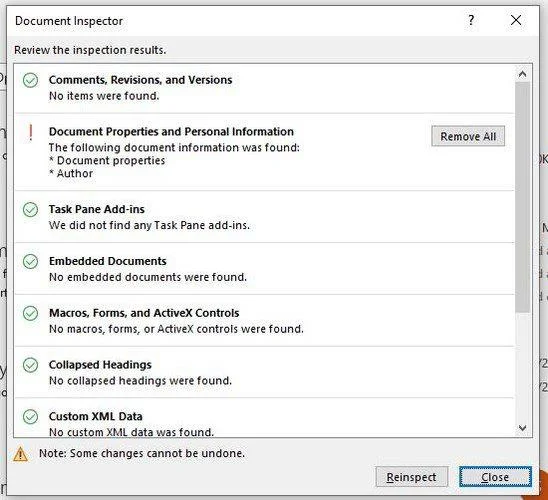Click green checkmark beside Task Pane Add-ins

[x=30, y=209]
